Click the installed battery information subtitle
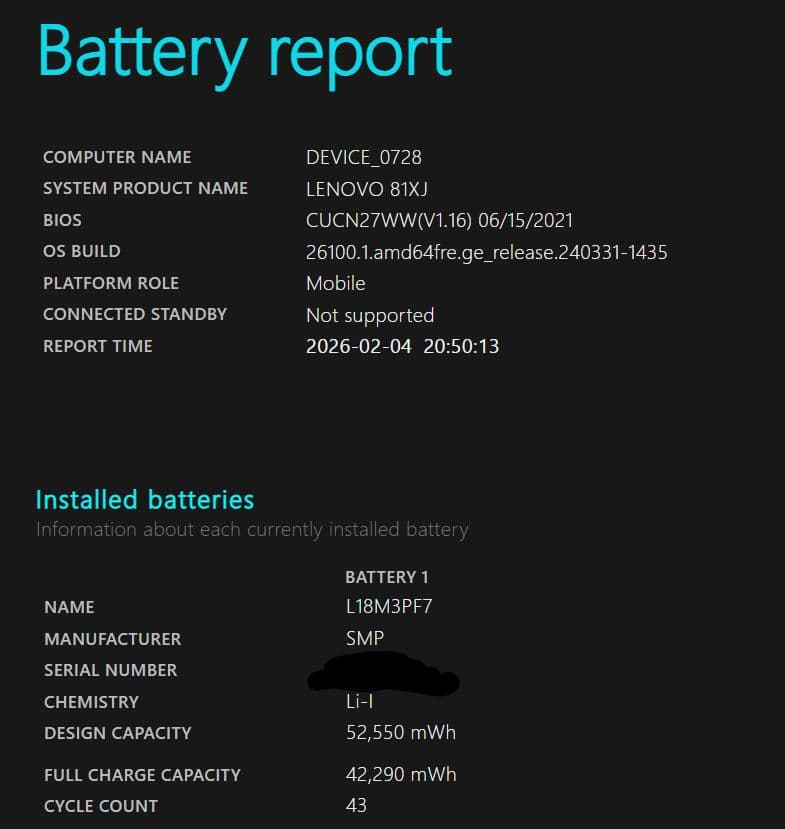 [252, 529]
